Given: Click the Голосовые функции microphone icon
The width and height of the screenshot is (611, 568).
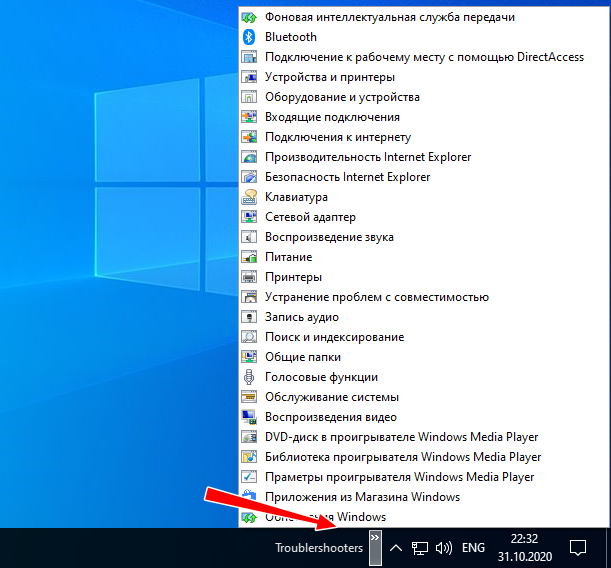Looking at the screenshot, I should (249, 377).
